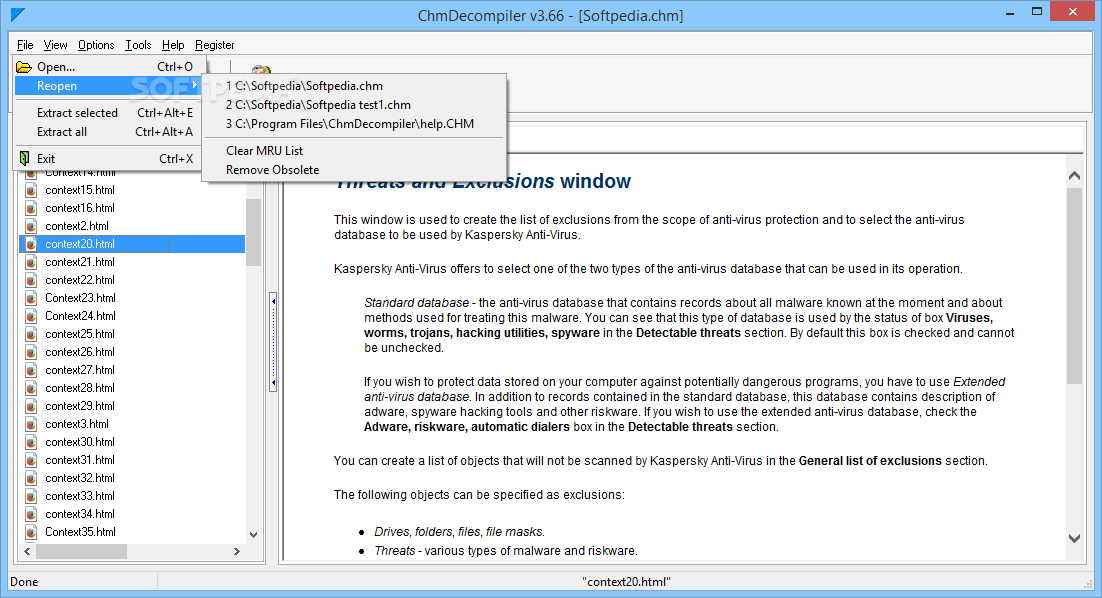Open the Options menu

click(x=96, y=45)
